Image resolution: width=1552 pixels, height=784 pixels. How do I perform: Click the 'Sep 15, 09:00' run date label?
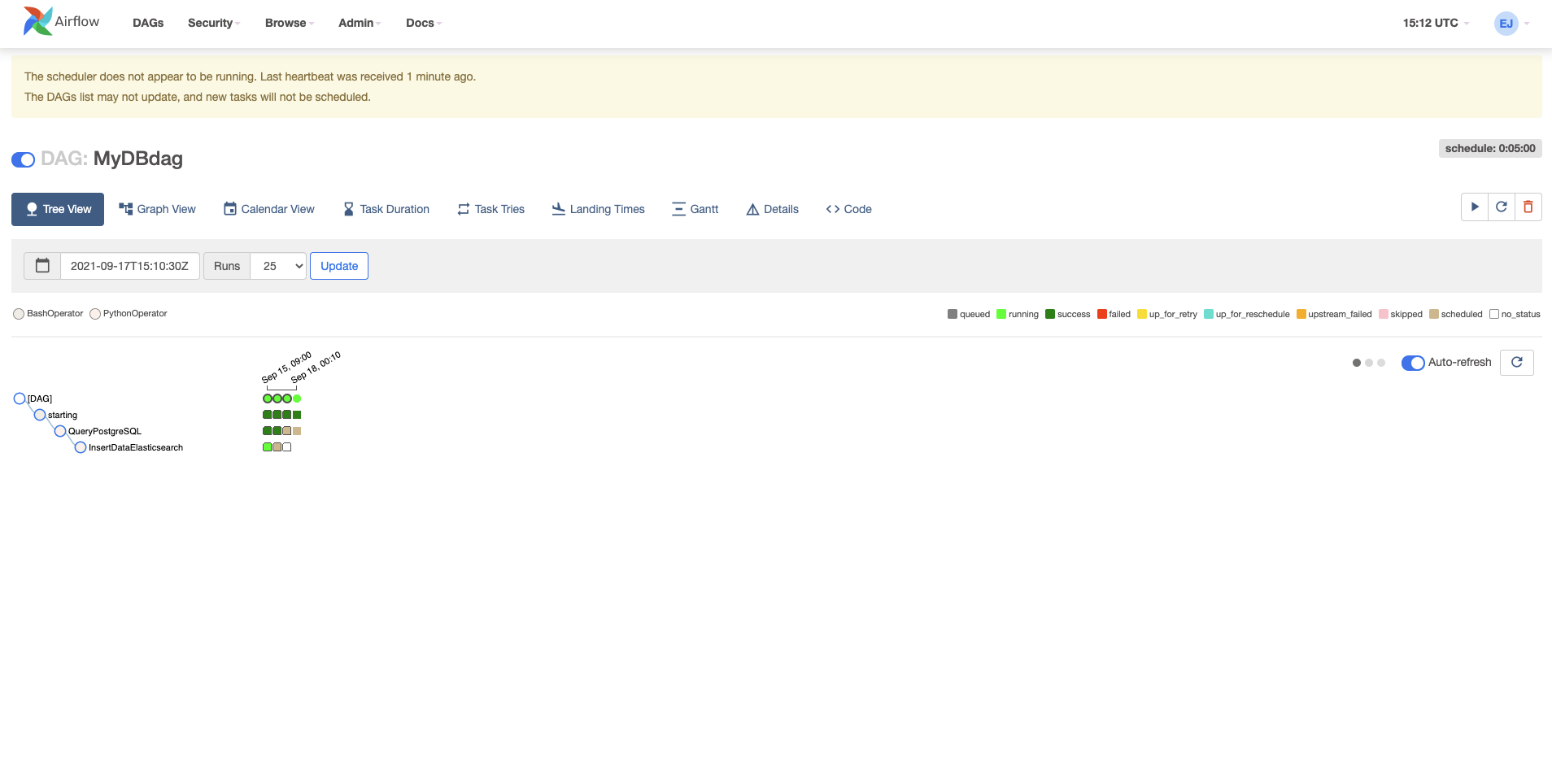tap(286, 368)
